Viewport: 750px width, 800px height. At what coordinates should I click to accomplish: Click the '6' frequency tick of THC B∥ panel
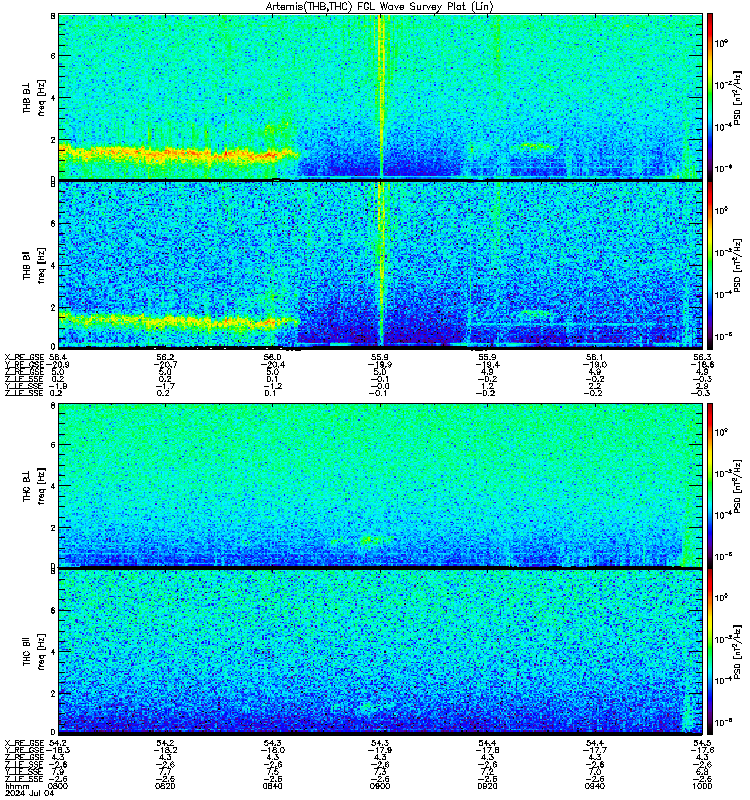(x=53, y=610)
